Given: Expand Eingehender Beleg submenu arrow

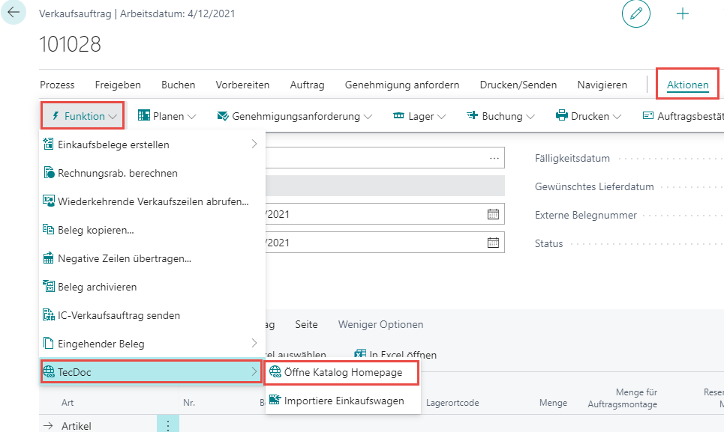Looking at the screenshot, I should (x=254, y=343).
